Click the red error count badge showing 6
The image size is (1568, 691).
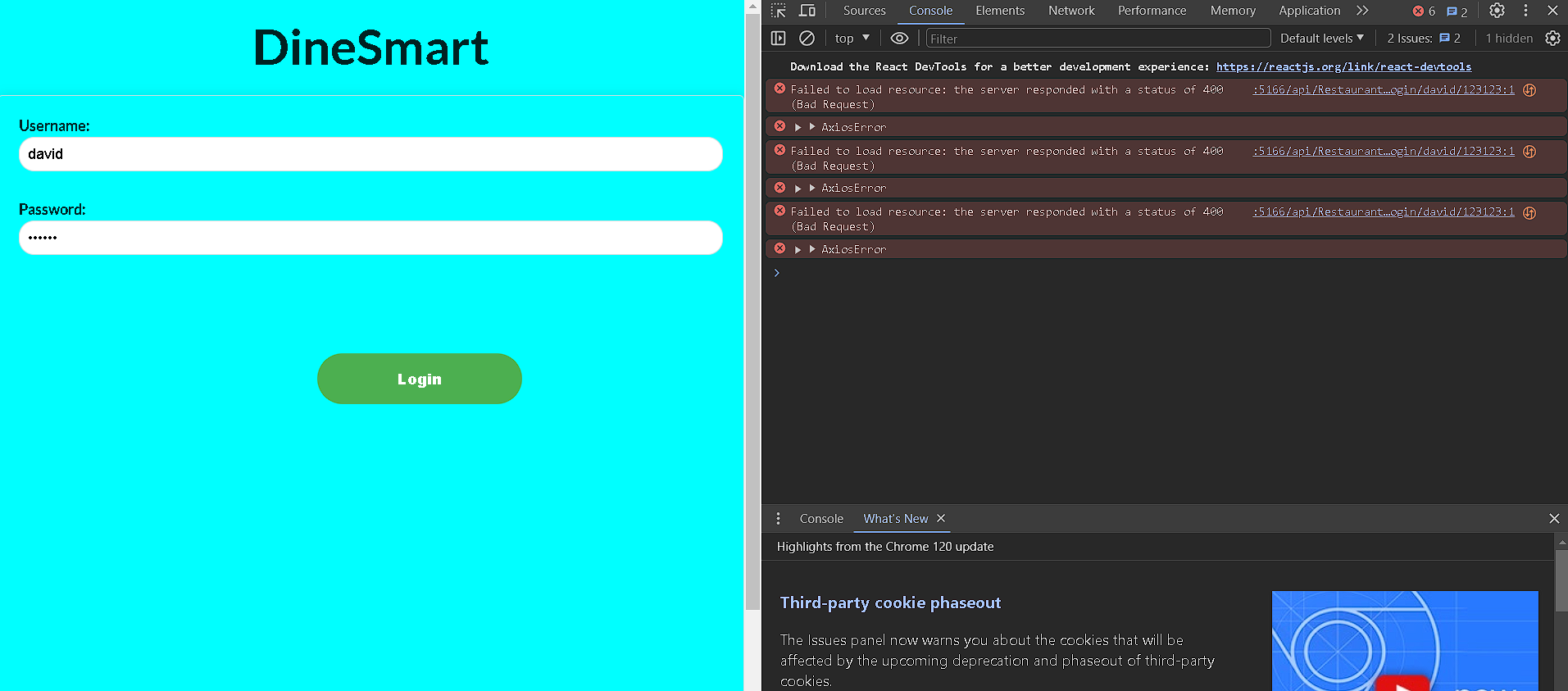click(1424, 11)
